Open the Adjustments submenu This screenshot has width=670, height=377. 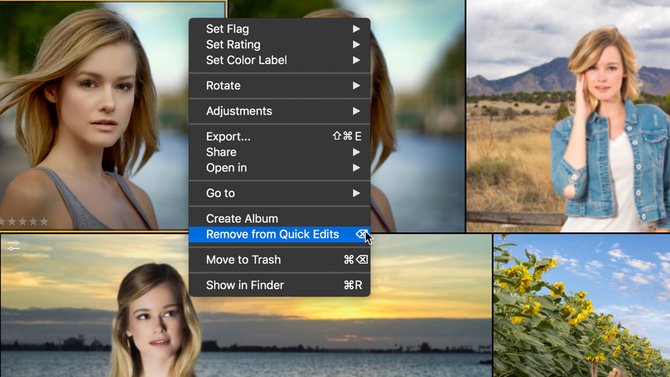(x=279, y=111)
